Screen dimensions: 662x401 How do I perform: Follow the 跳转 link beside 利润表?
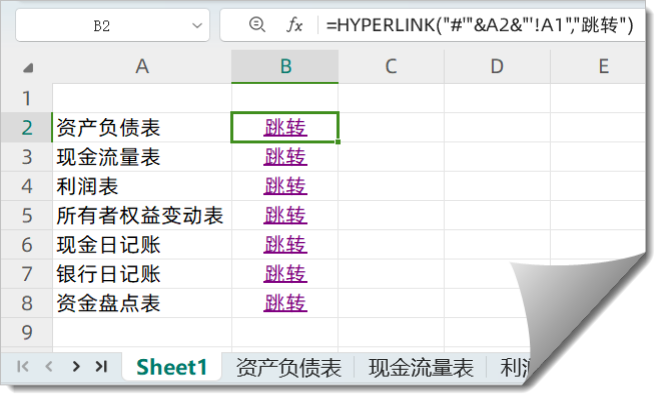285,186
